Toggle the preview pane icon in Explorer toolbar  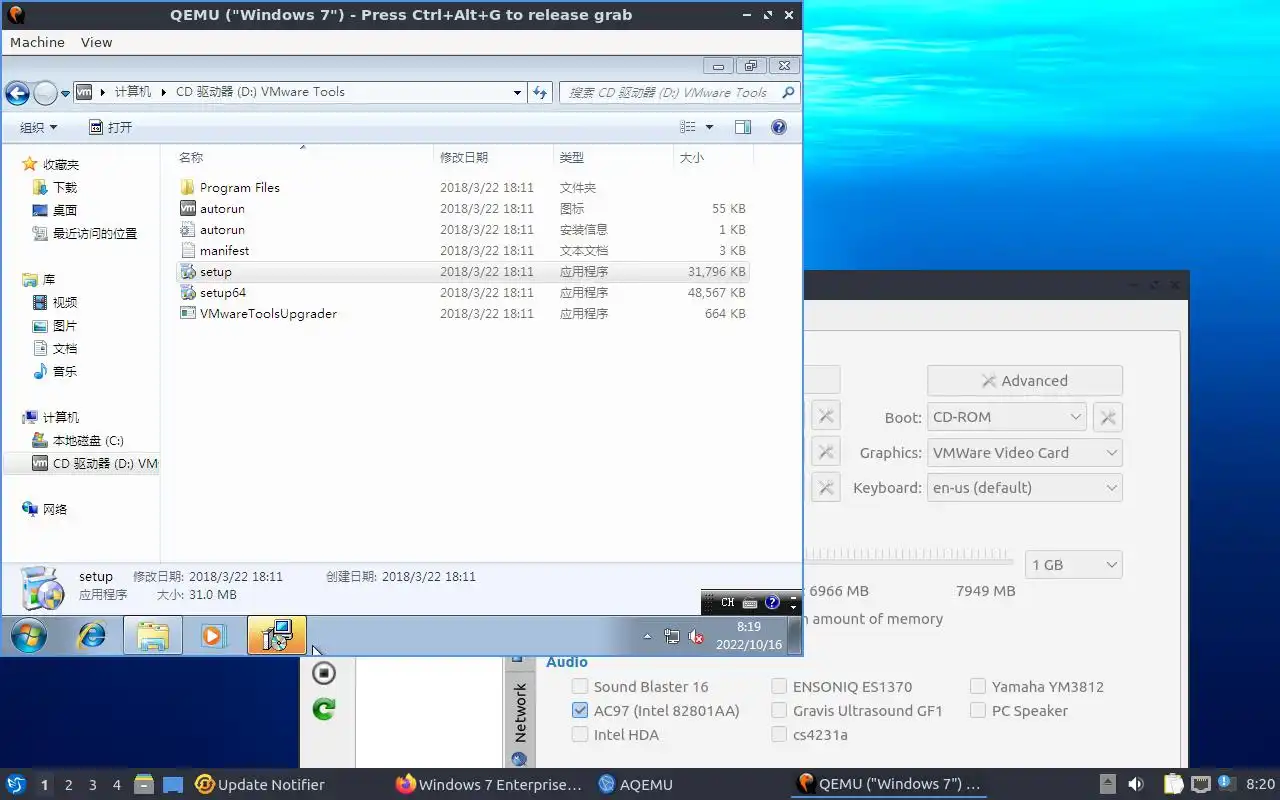coord(742,127)
